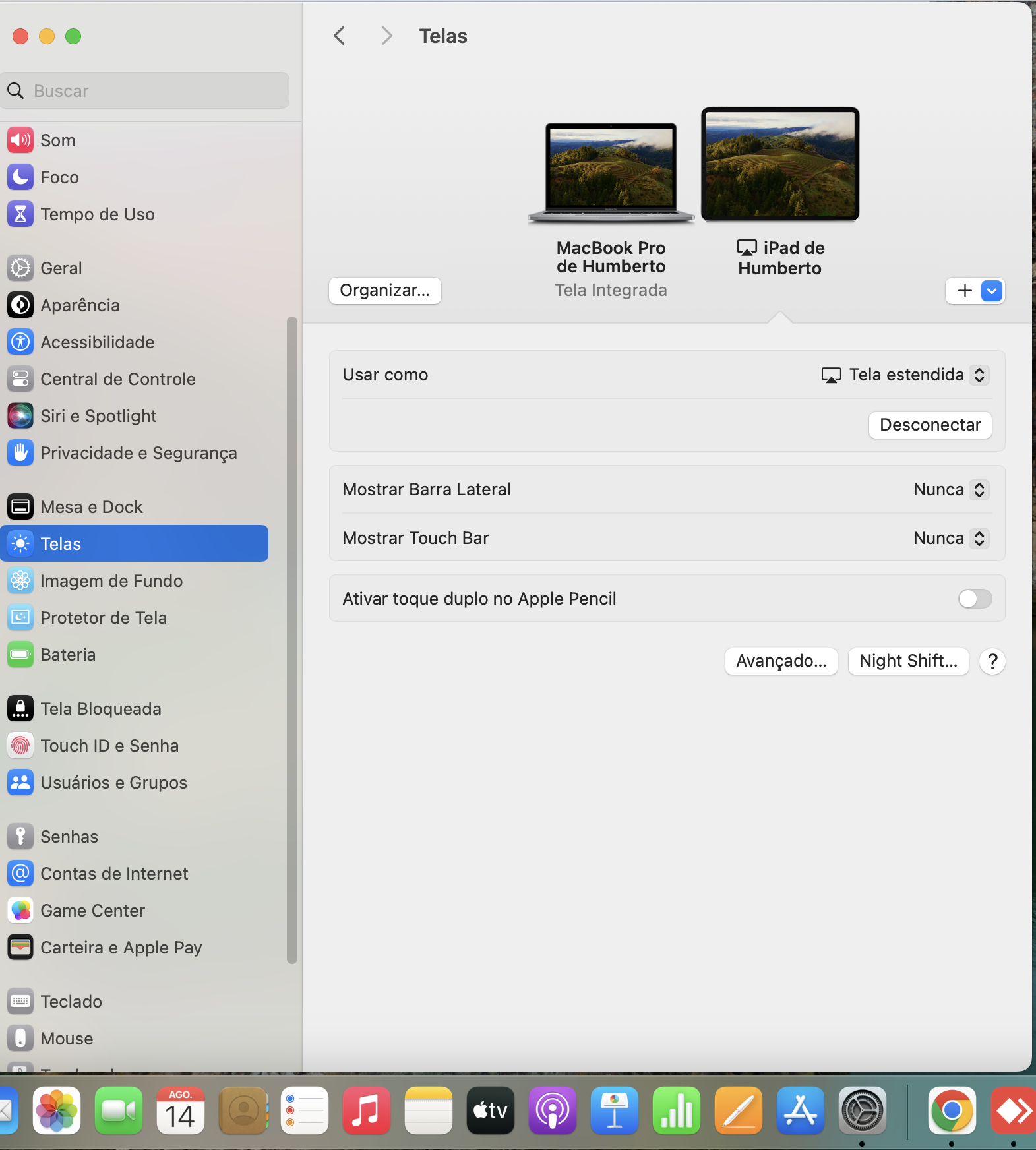Open Apple Music from the Dock
The height and width of the screenshot is (1150, 1036).
pos(366,1111)
